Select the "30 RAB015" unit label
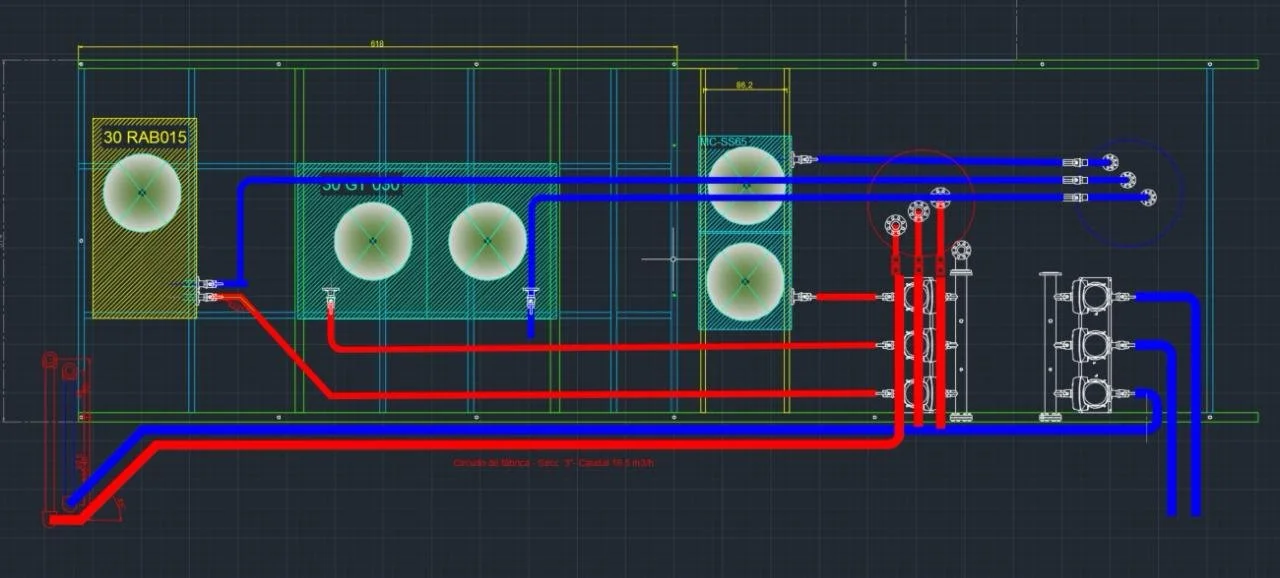This screenshot has height=578, width=1280. coord(145,136)
